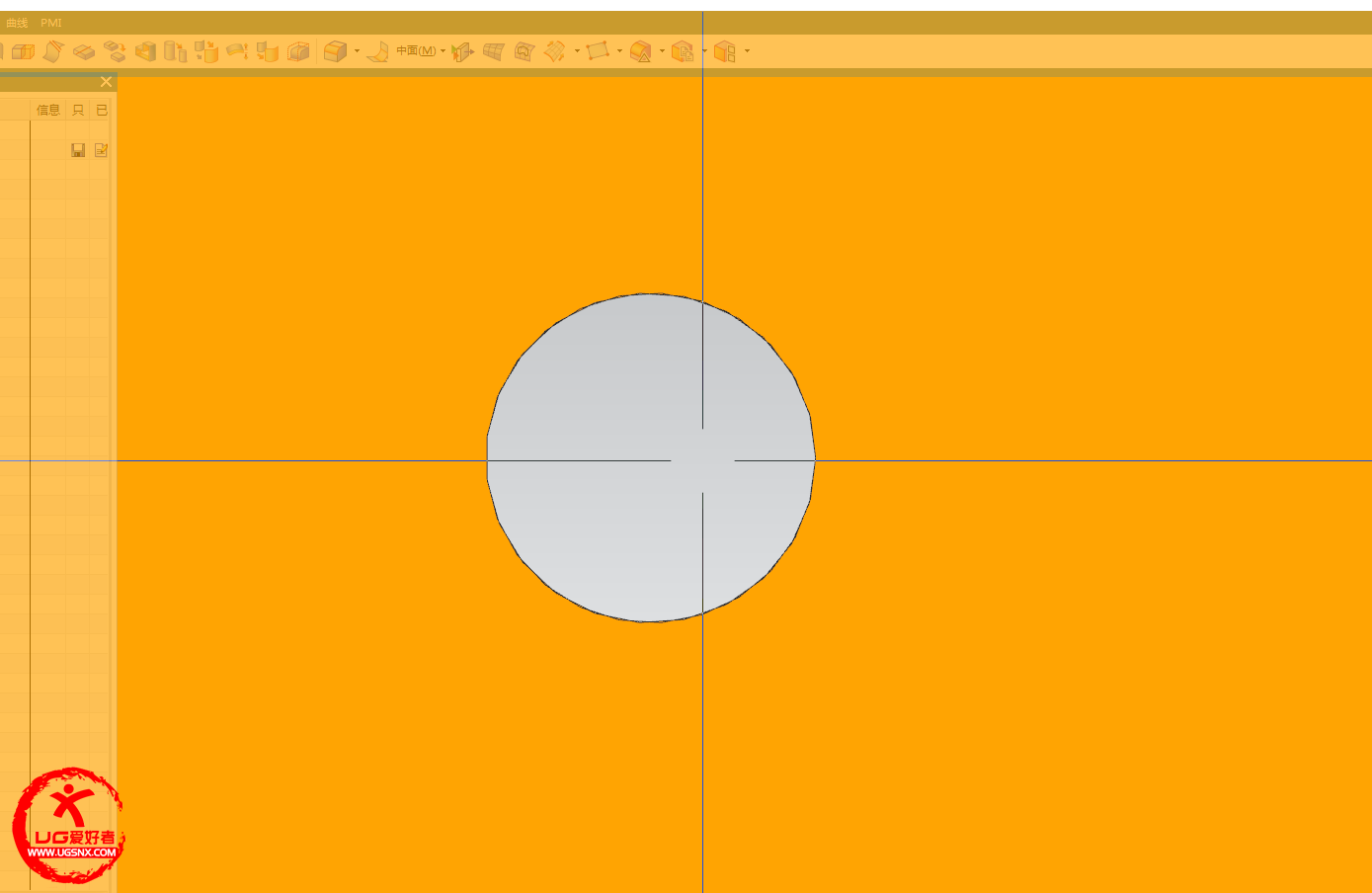The image size is (1372, 893).
Task: Open the PMI menu tab
Action: coord(51,23)
